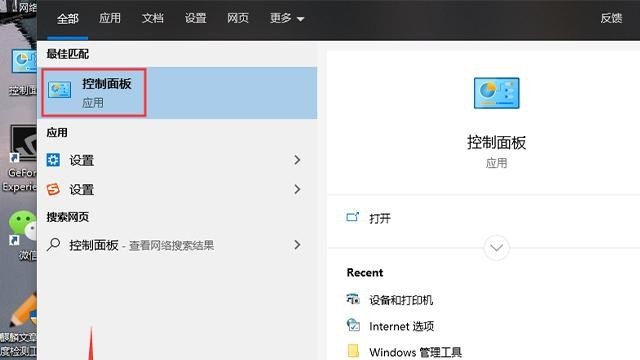Click the preview pane 控制面板 title

point(496,142)
